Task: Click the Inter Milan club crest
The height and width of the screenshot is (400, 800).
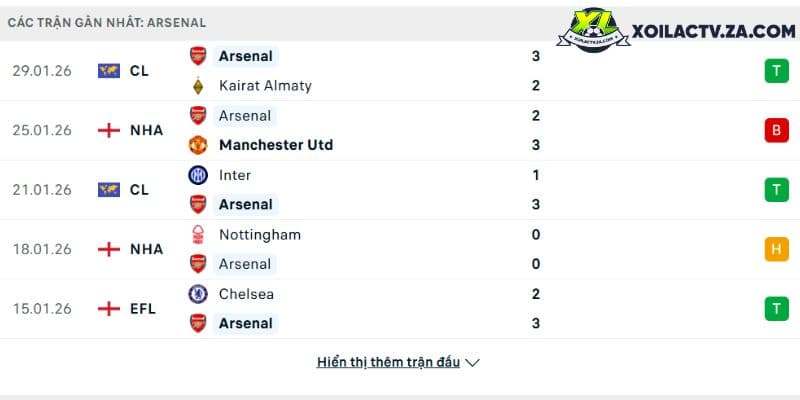Action: click(x=198, y=175)
